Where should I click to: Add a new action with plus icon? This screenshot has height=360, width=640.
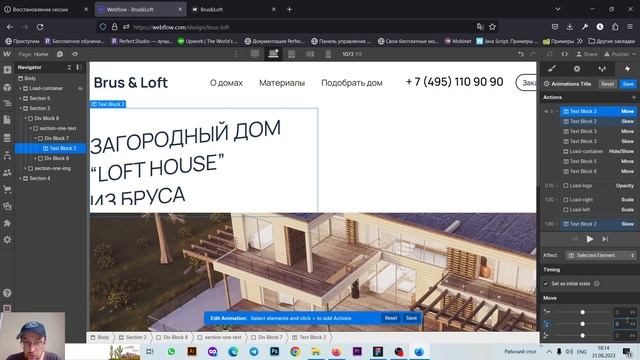633,97
